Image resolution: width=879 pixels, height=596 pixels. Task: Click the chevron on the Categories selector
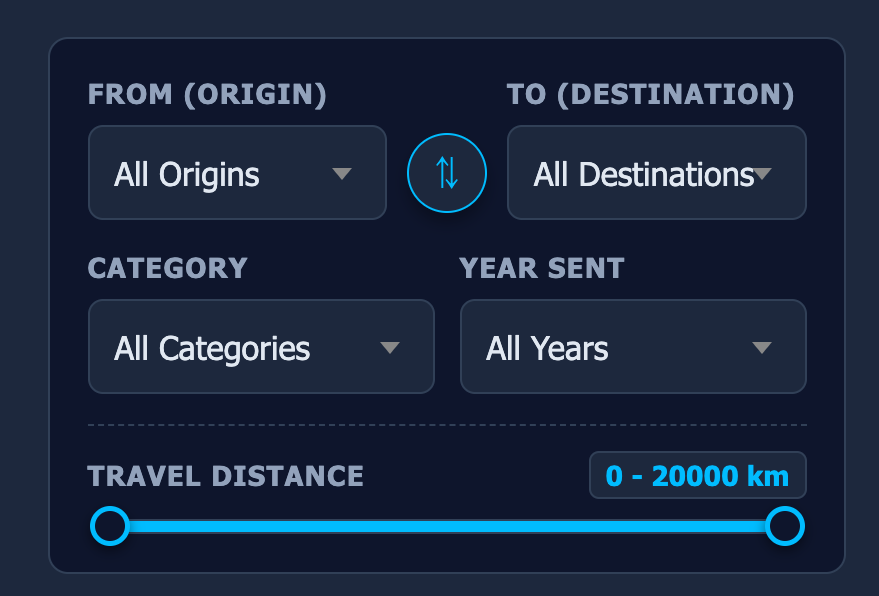tap(390, 347)
